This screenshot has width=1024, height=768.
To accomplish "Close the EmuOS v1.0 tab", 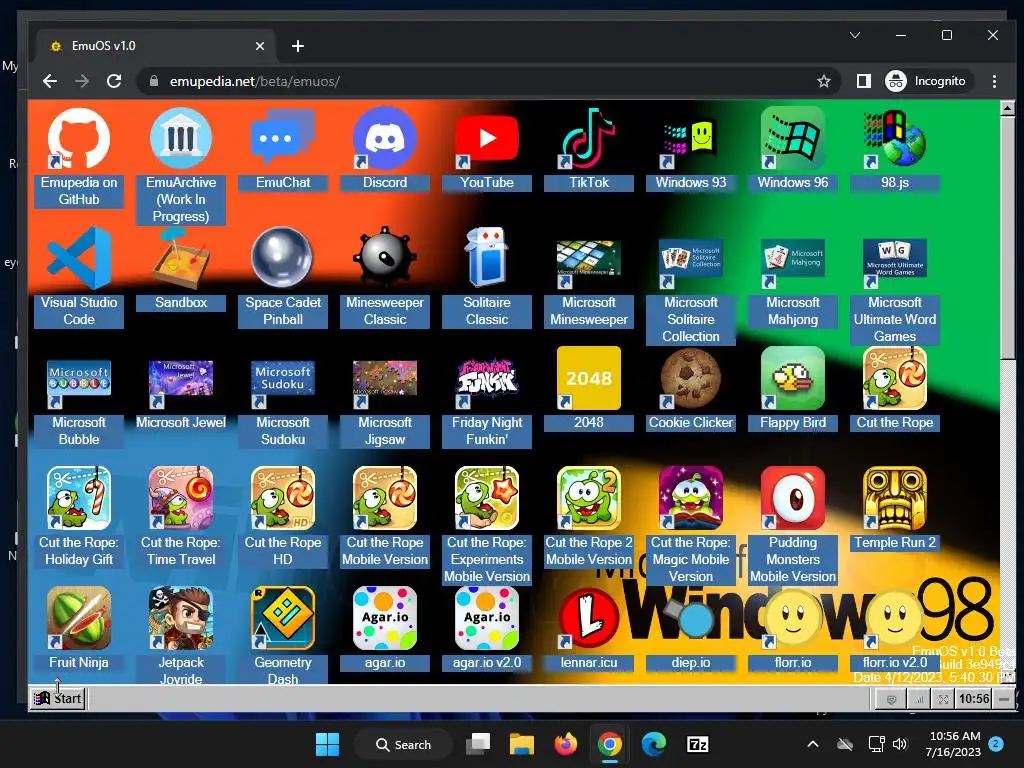I will click(x=260, y=46).
